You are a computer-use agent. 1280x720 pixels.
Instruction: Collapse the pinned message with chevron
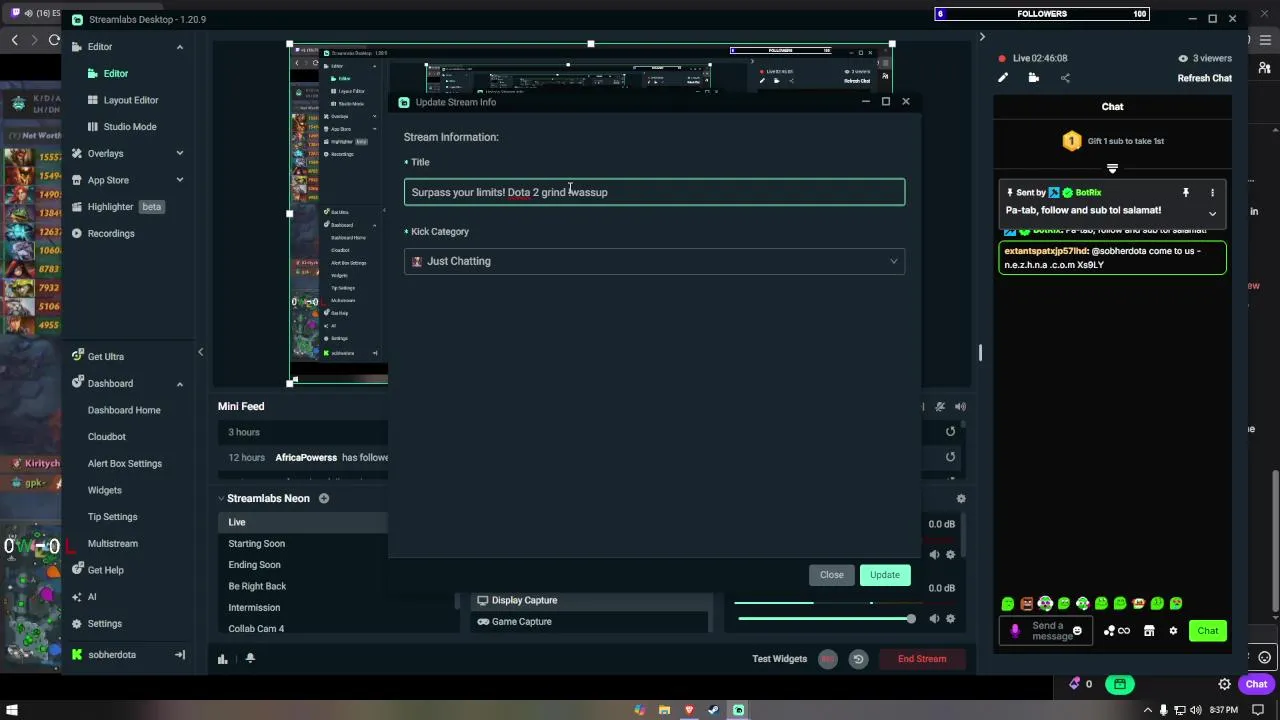pos(1212,213)
